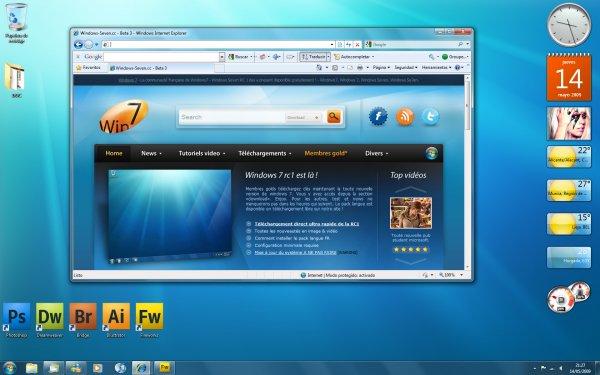Switch to Internet Explorer in the taskbar

(x=142, y=368)
